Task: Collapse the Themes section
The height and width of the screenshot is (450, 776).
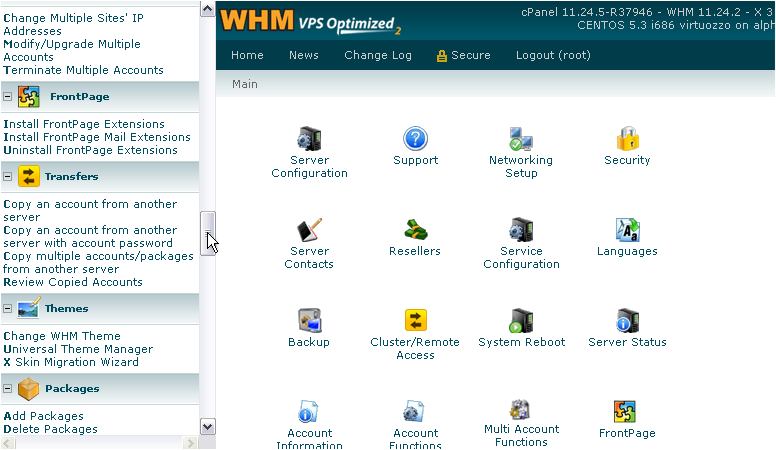Action: tap(7, 308)
